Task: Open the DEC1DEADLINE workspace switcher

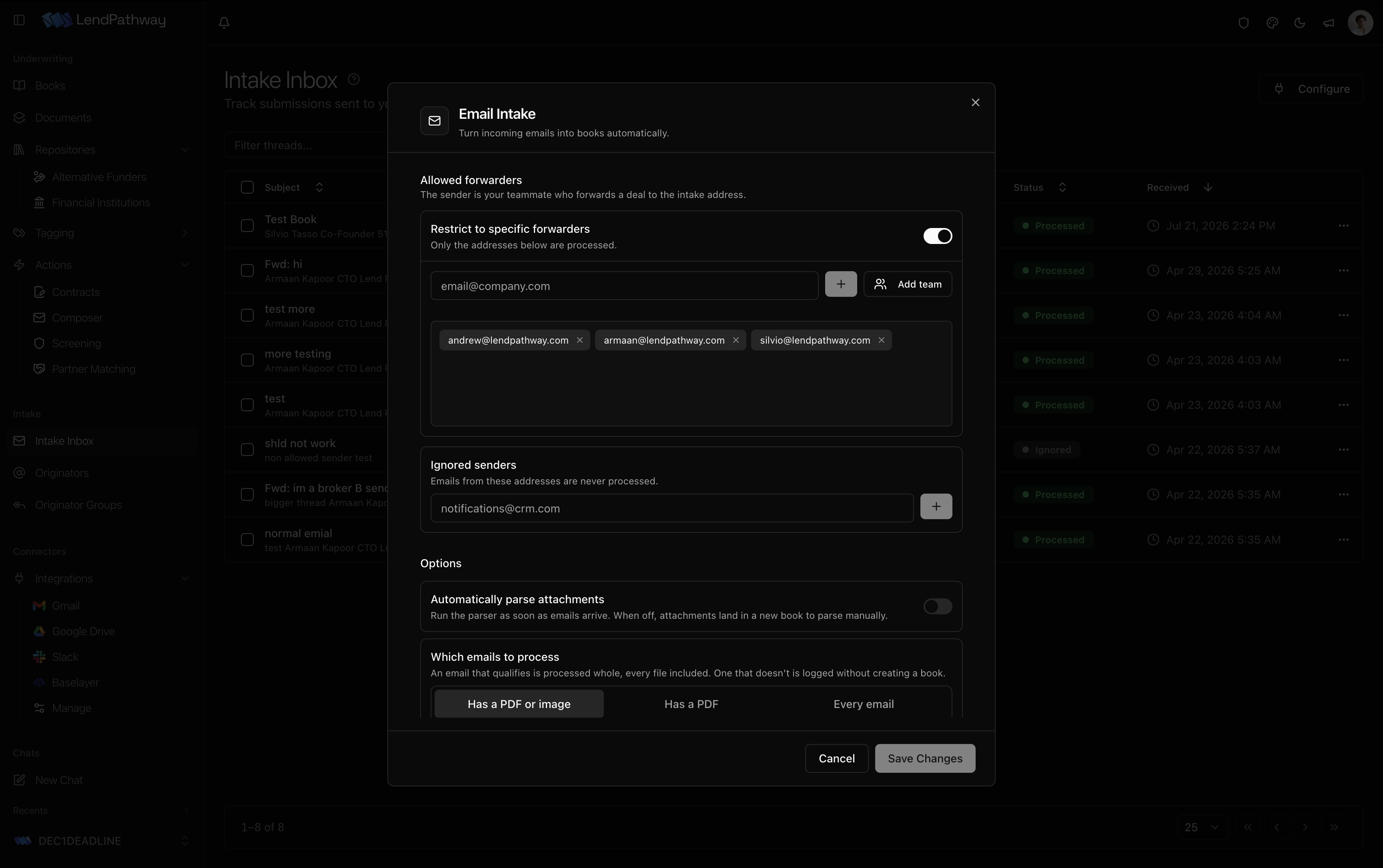Action: click(101, 841)
